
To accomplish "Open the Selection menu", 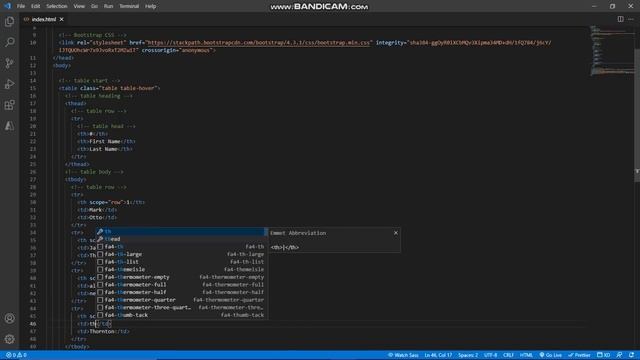I will pyautogui.click(x=57, y=6).
